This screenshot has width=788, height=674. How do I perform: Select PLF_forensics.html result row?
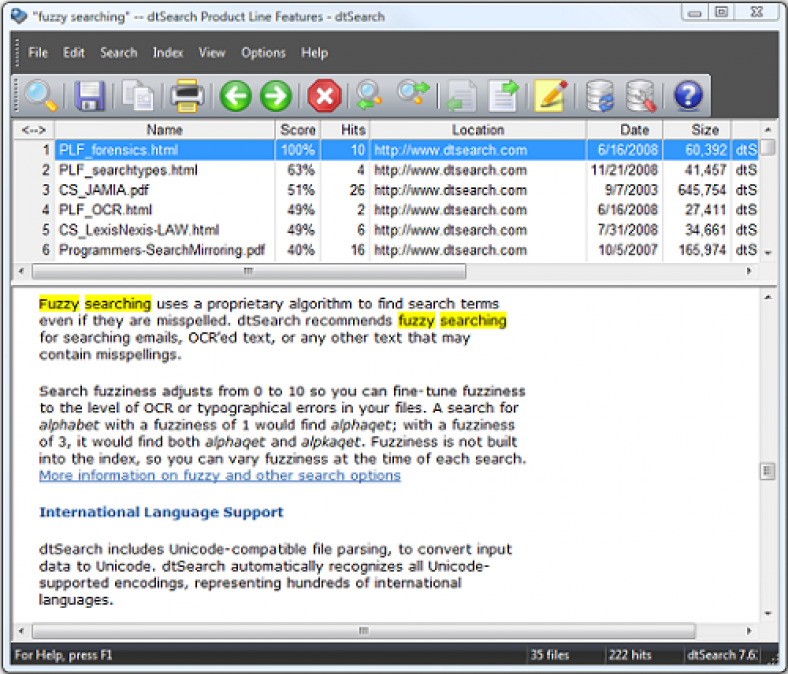386,150
